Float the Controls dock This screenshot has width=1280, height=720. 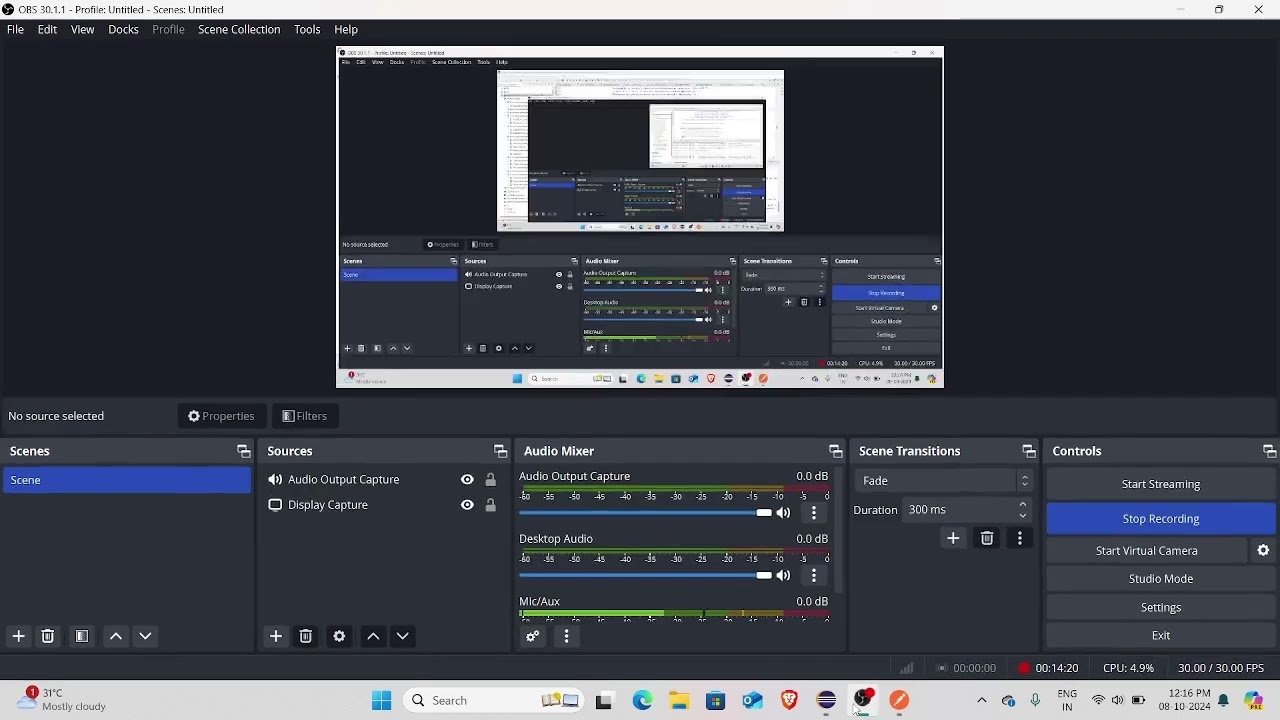click(x=1269, y=451)
